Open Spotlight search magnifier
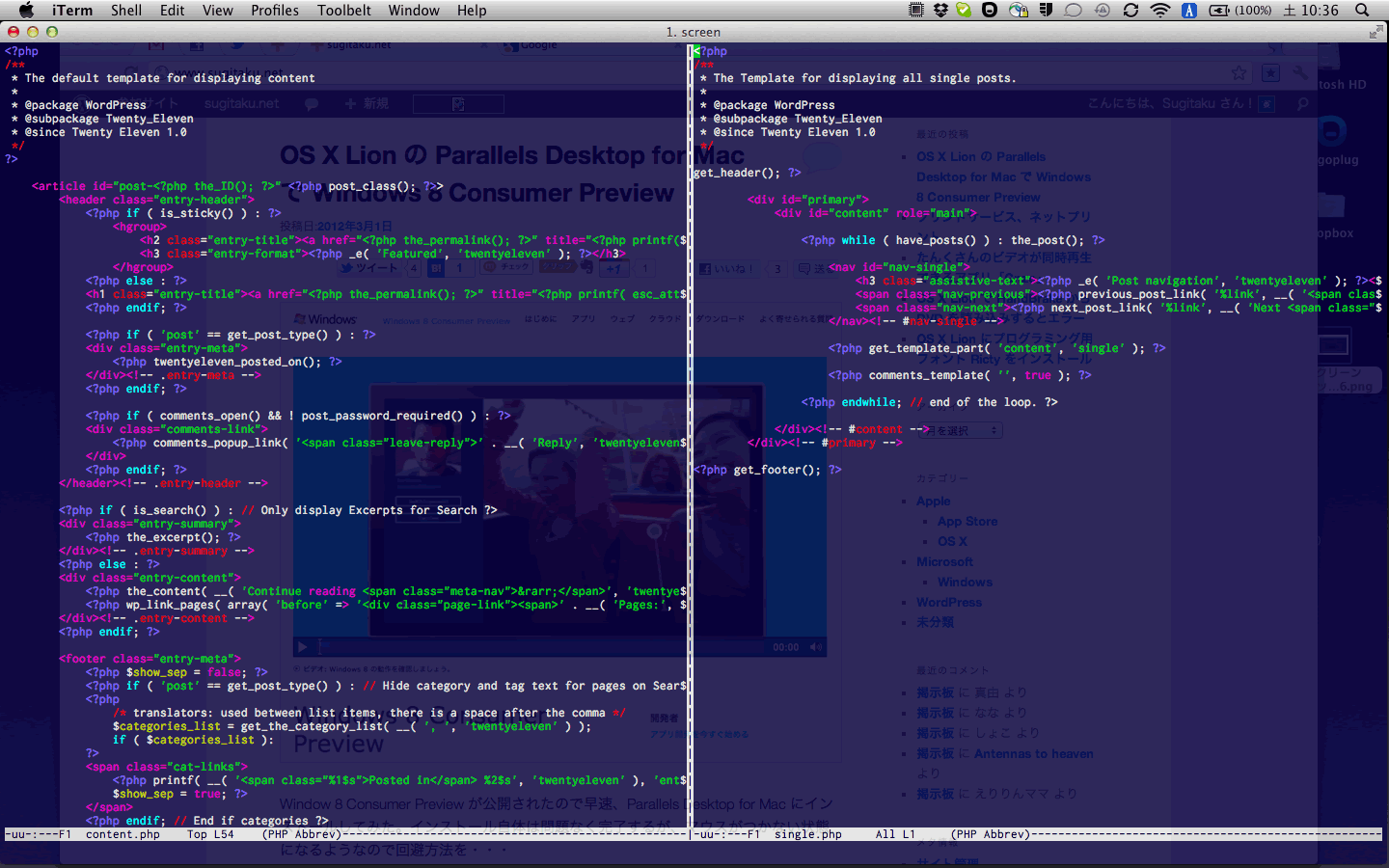Image resolution: width=1389 pixels, height=868 pixels. 1362,11
